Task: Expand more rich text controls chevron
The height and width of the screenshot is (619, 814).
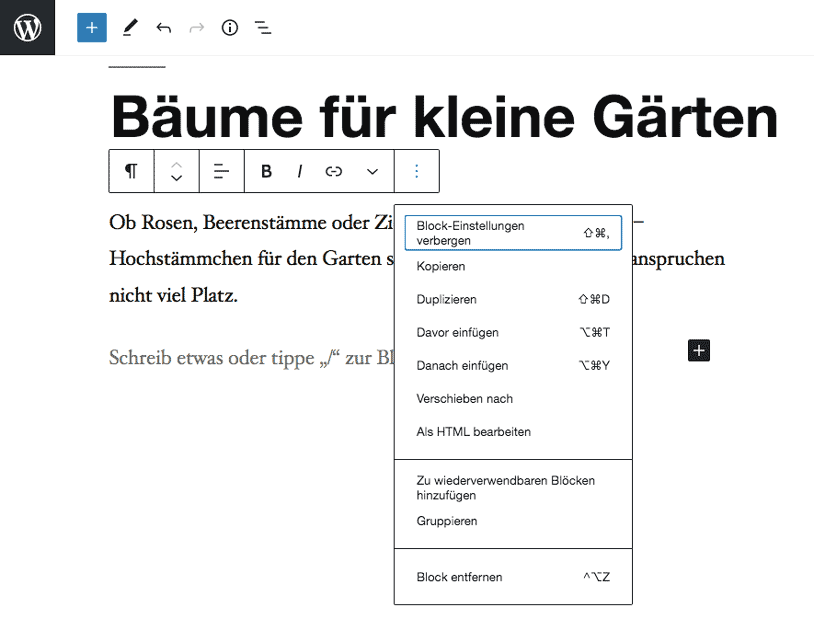Action: [x=372, y=171]
